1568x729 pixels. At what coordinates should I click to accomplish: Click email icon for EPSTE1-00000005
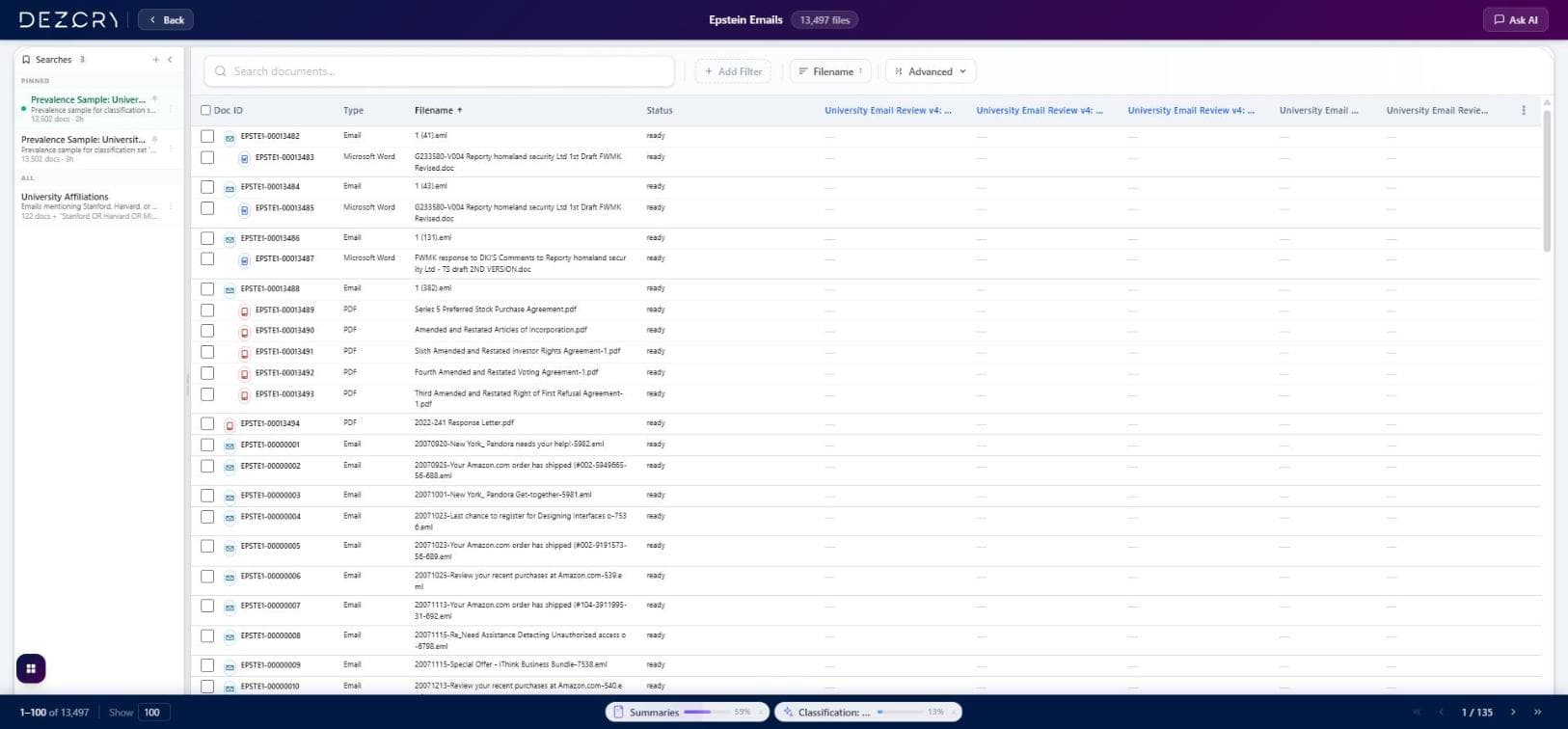coord(230,548)
